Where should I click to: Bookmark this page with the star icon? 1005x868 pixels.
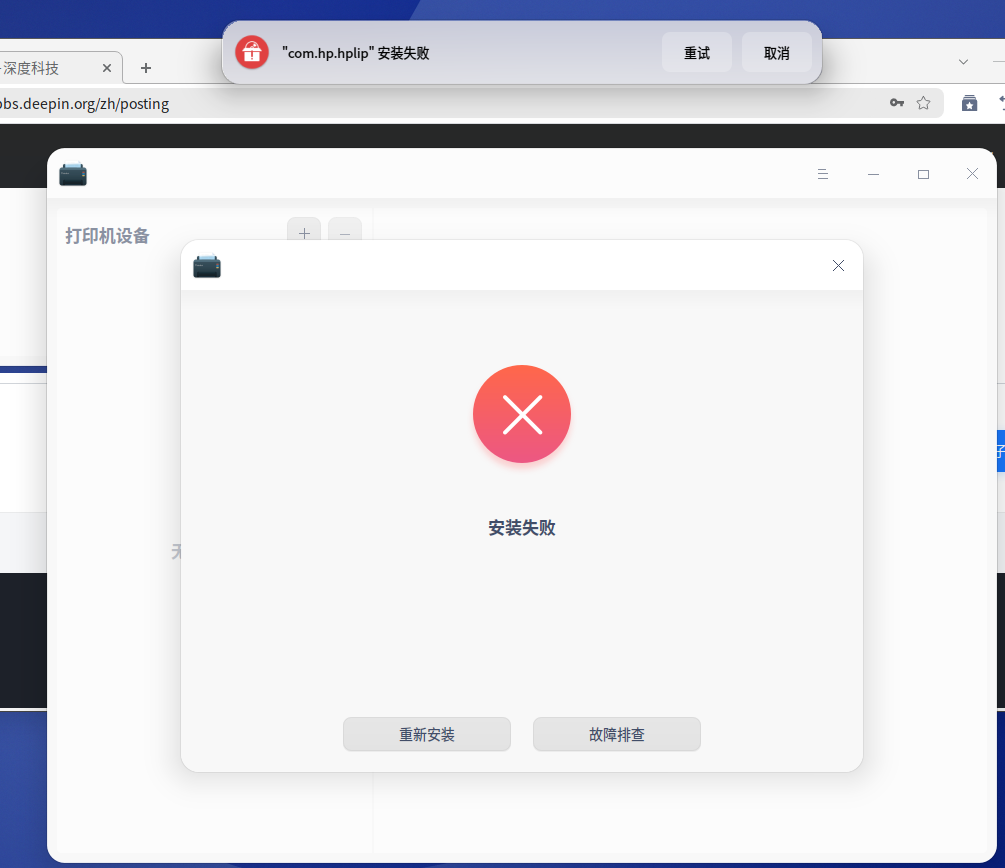(923, 103)
